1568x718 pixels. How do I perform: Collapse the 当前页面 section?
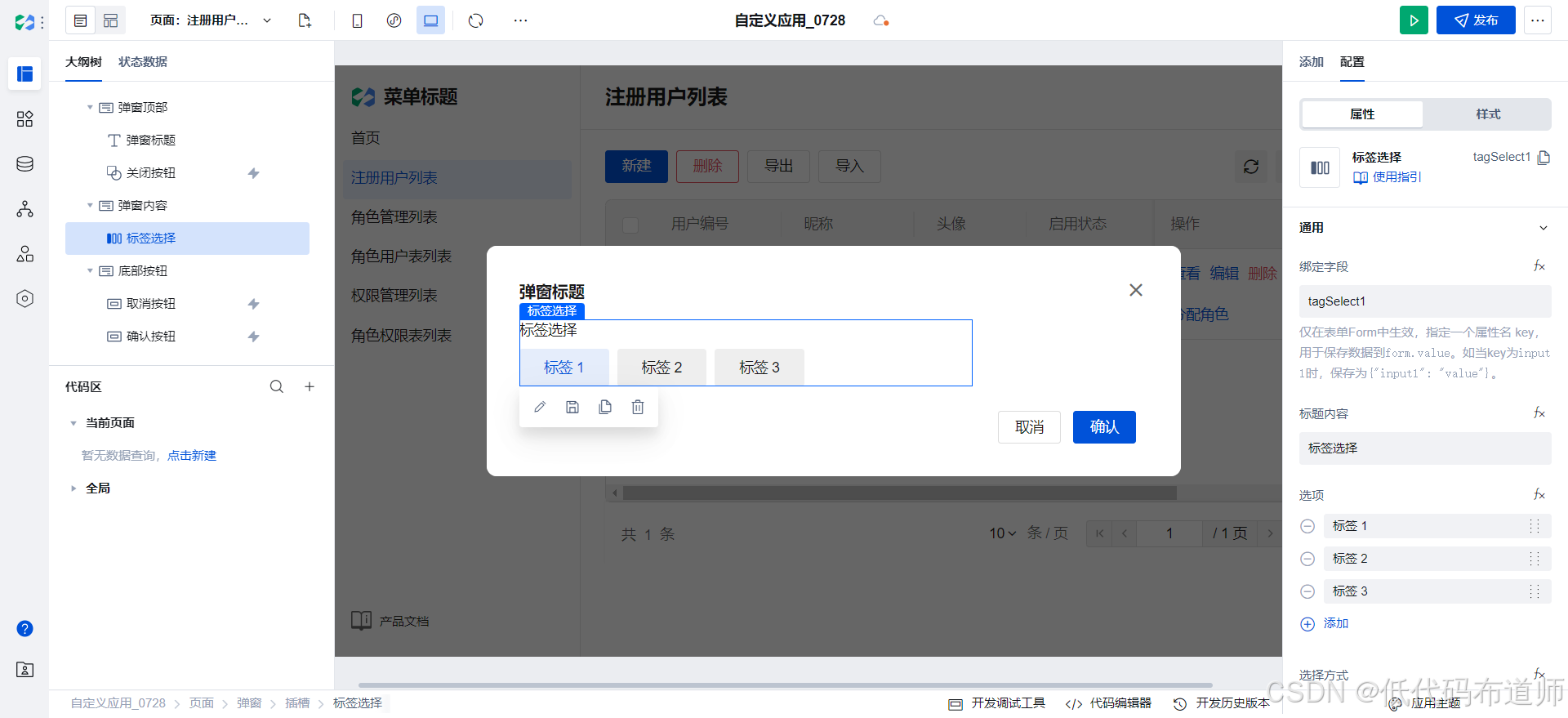[x=73, y=423]
